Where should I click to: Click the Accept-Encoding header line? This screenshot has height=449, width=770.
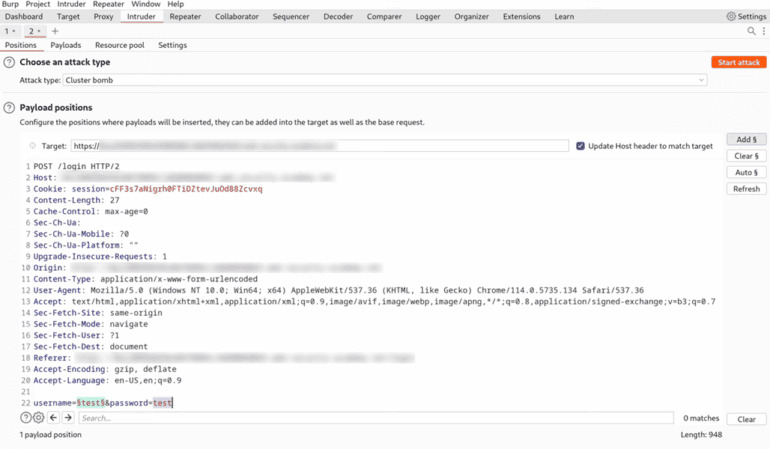tap(105, 369)
